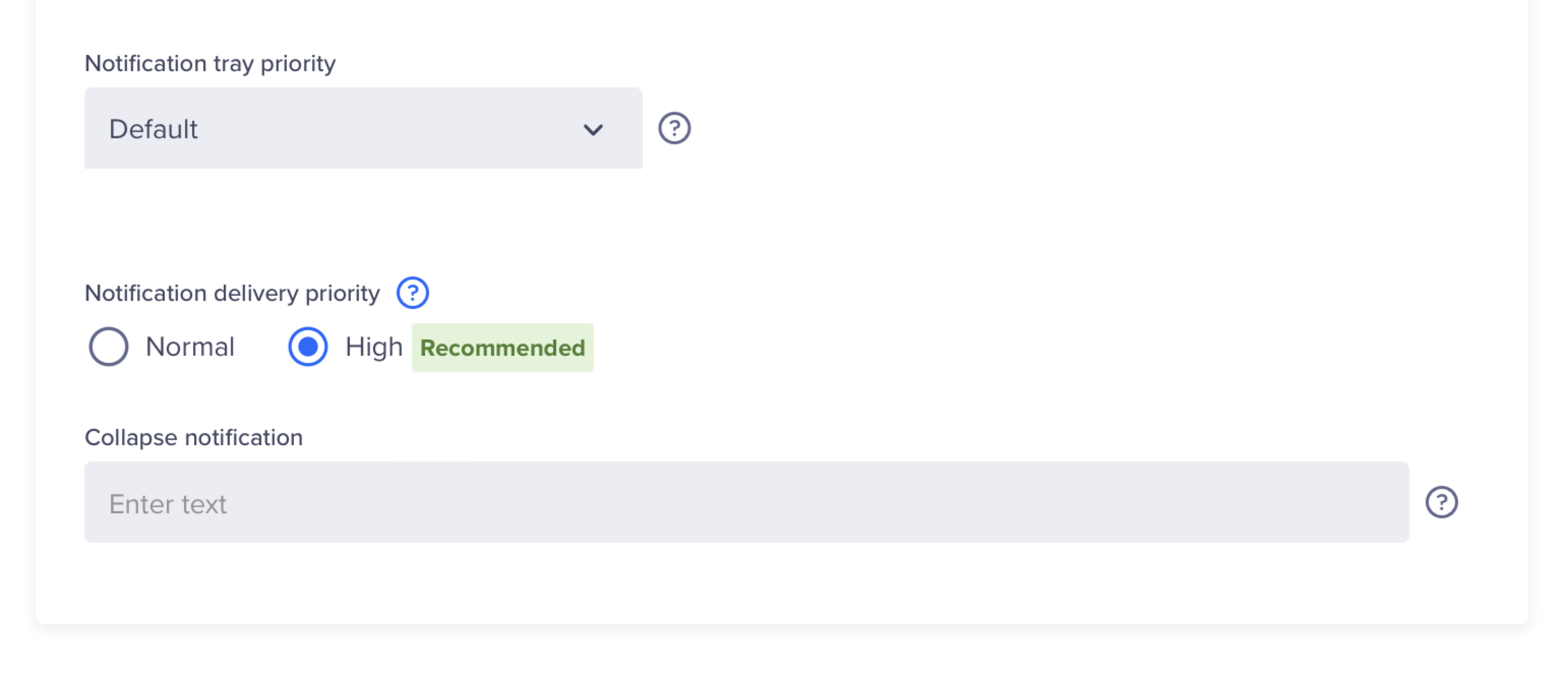Click the dropdown chevron for Notification tray priority

point(591,128)
